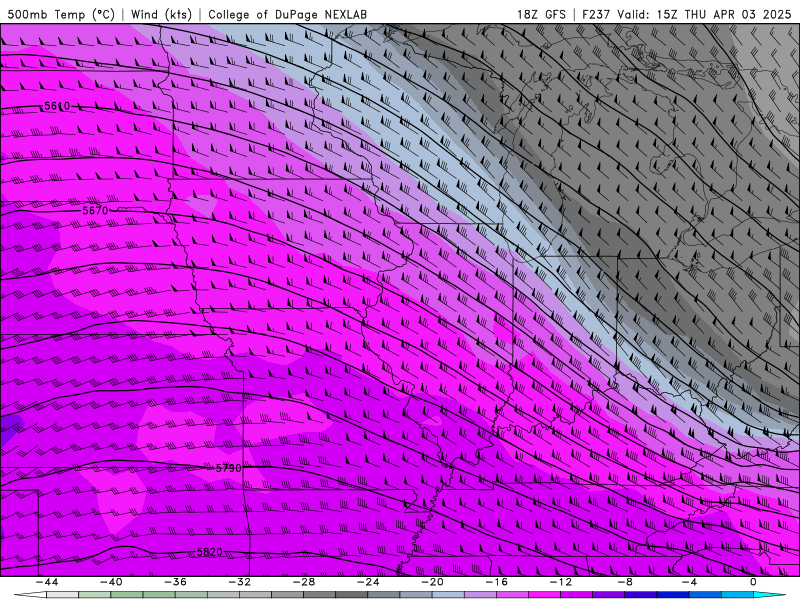Select the -36 colorbar tick label
The height and width of the screenshot is (600, 800).
tap(176, 582)
